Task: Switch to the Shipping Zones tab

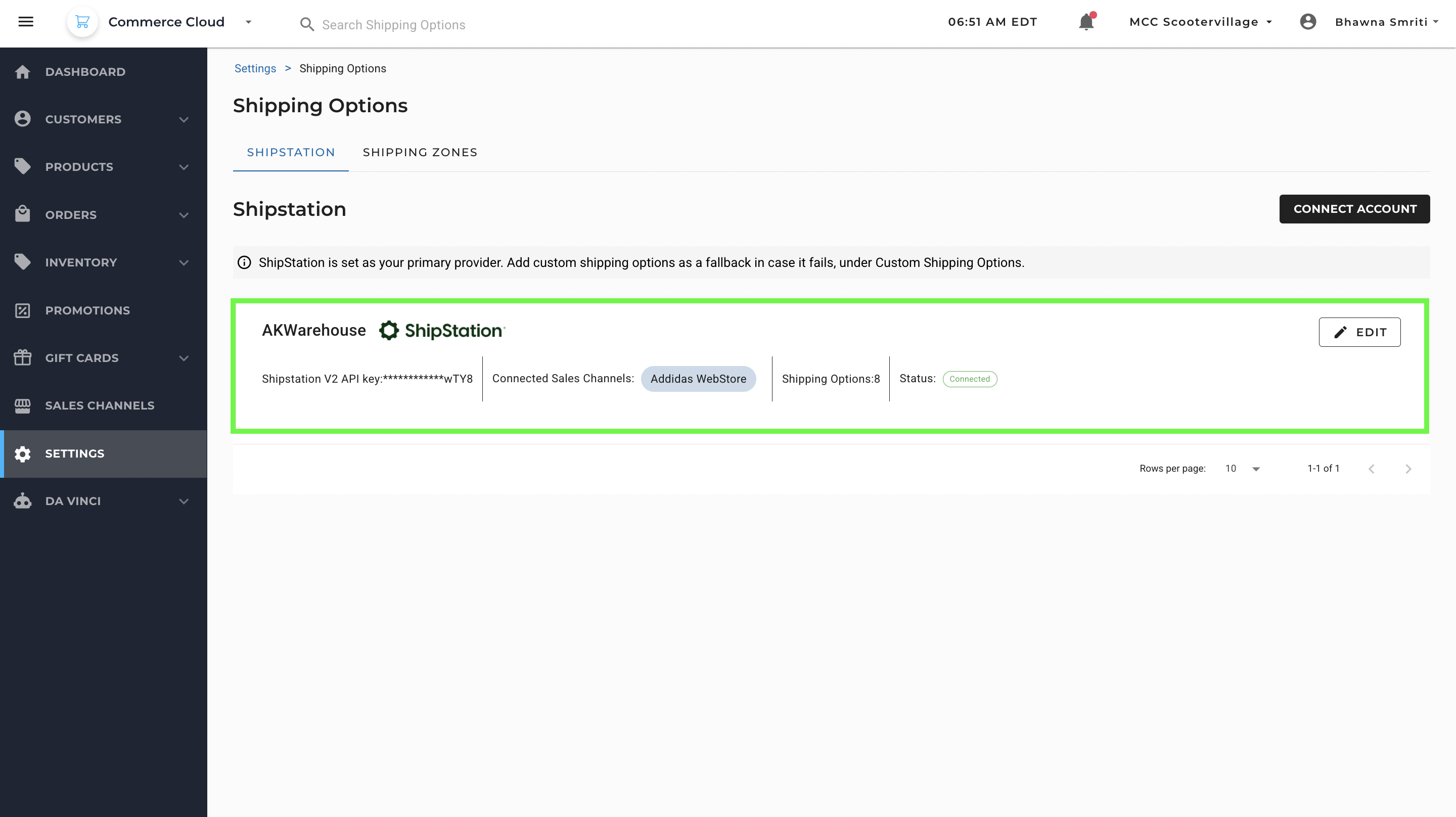Action: 420,152
